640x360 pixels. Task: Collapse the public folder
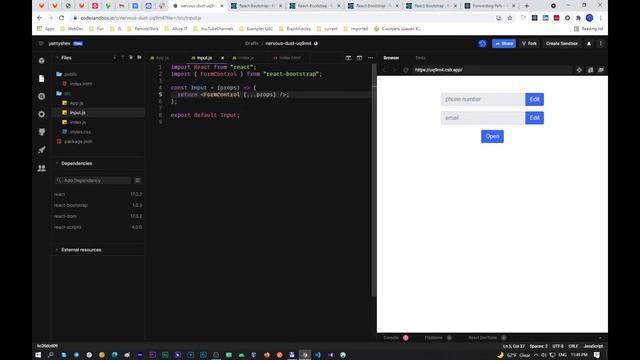67,74
